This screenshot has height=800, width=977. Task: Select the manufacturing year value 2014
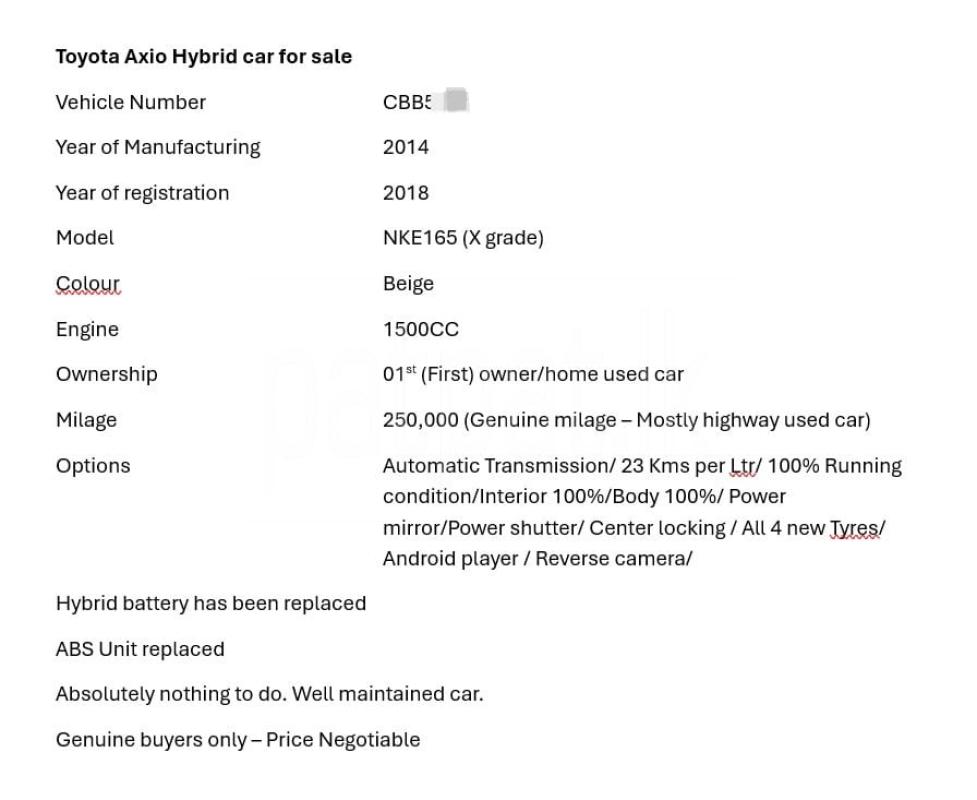405,147
